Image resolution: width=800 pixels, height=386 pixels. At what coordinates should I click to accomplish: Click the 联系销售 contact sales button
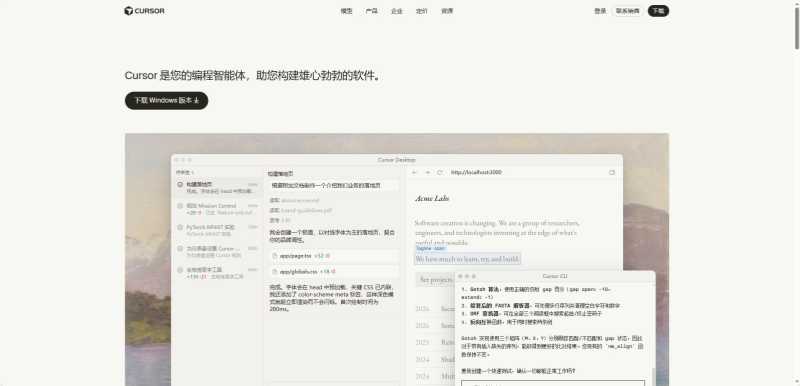(x=627, y=11)
